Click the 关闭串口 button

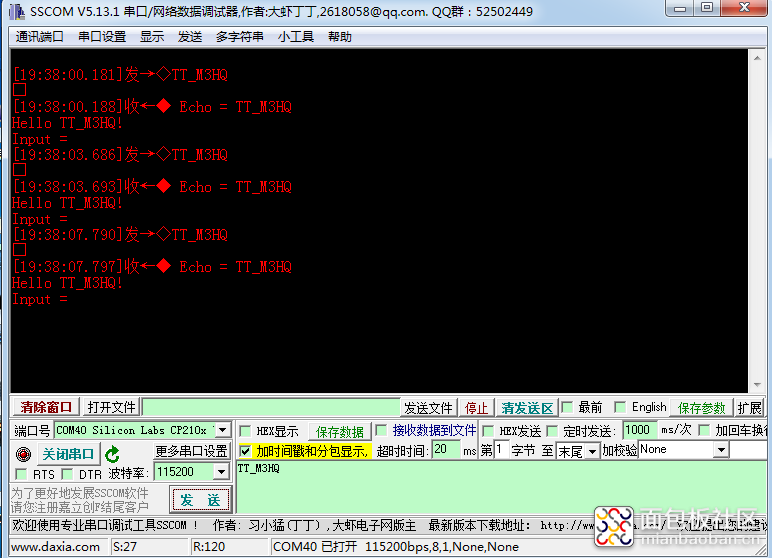(x=68, y=454)
